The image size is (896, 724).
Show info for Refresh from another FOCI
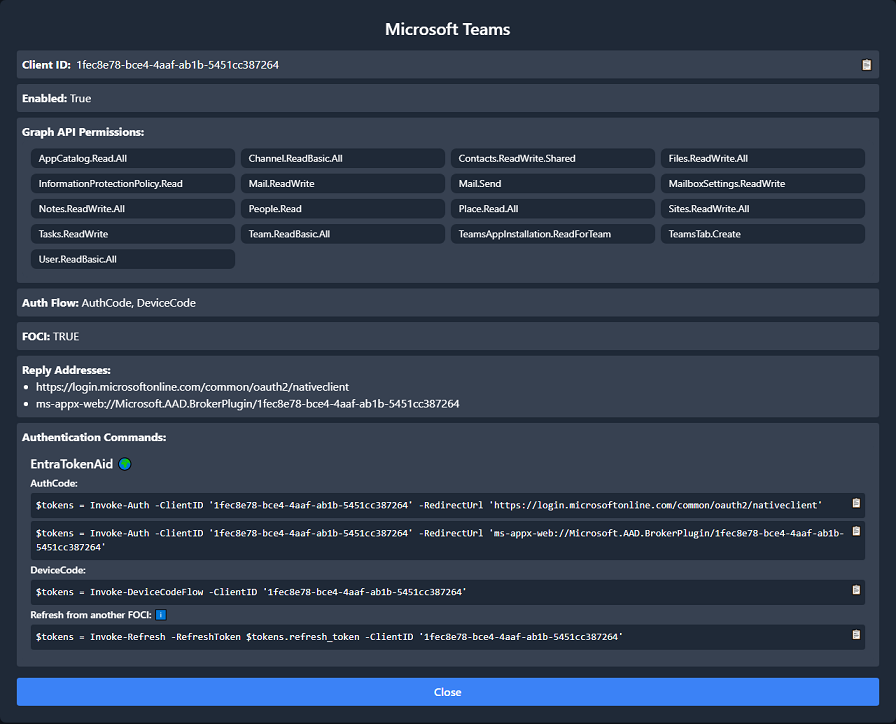tap(161, 615)
